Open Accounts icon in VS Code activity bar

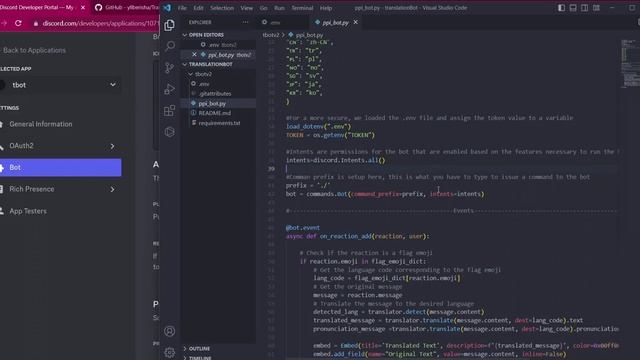pyautogui.click(x=169, y=331)
